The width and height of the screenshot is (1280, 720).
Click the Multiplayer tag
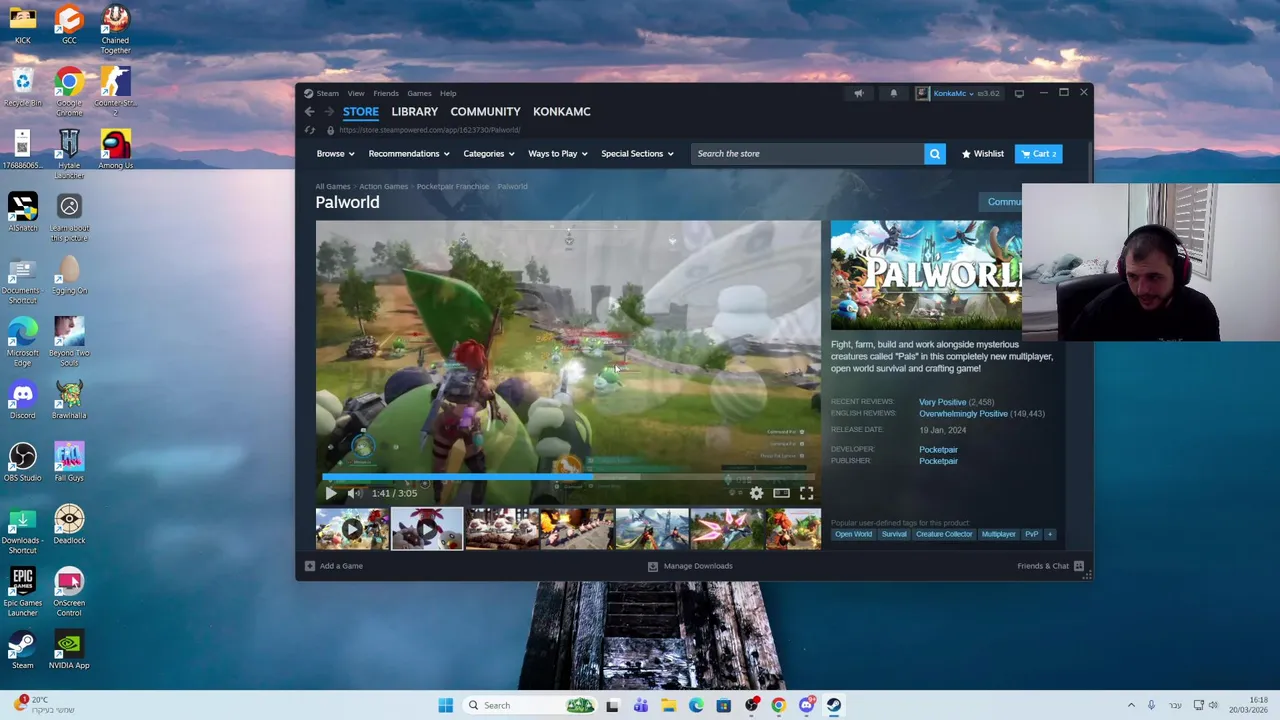coord(998,534)
